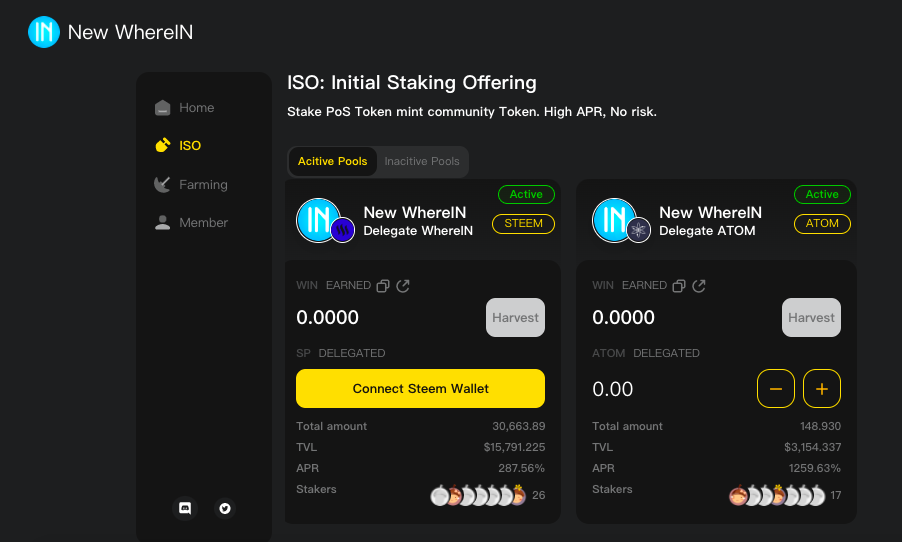This screenshot has width=902, height=542.
Task: Switch to the Inacitive Pools tab
Action: coord(422,161)
